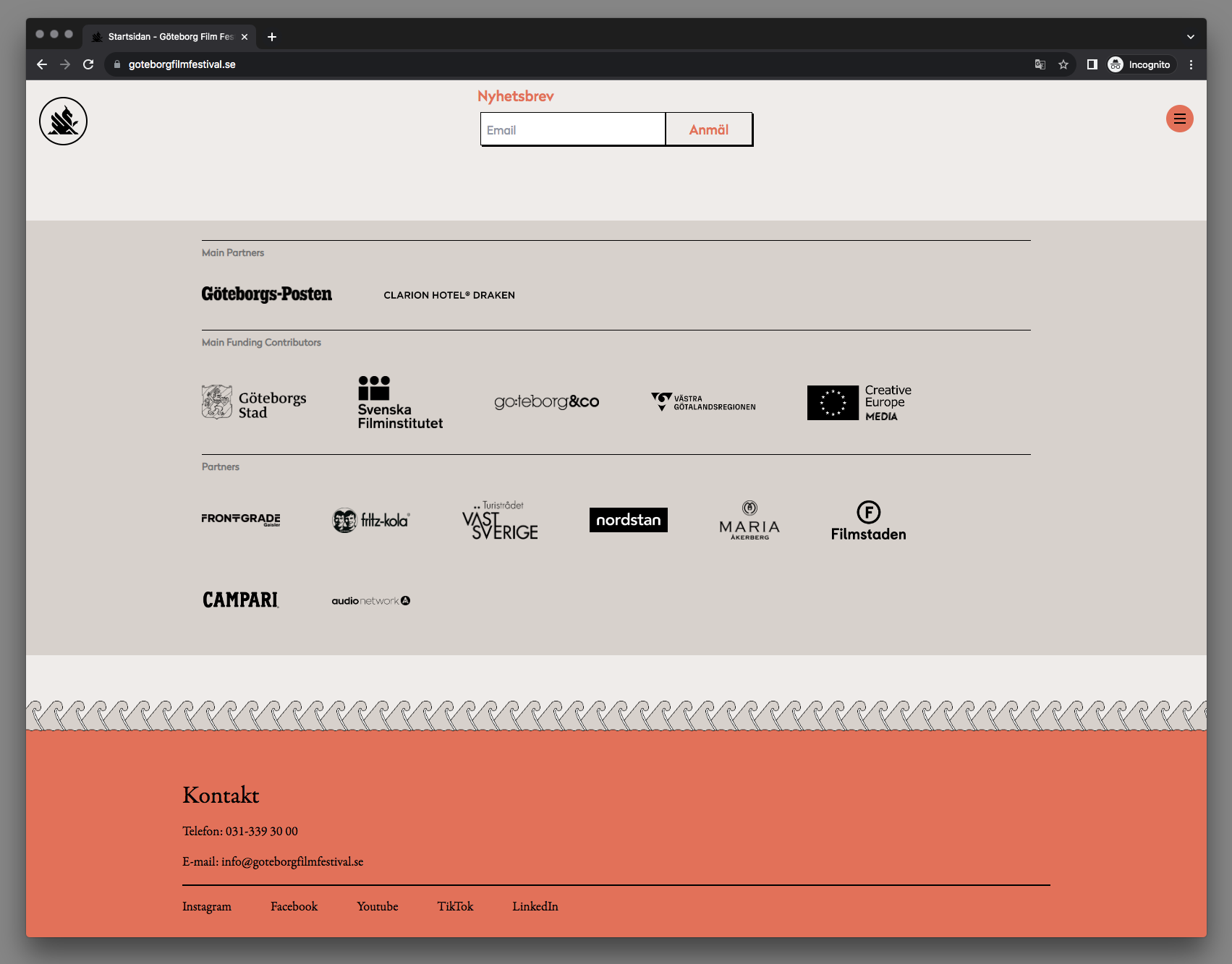
Task: Open the Svenska Filminstitutet logo
Action: point(400,403)
